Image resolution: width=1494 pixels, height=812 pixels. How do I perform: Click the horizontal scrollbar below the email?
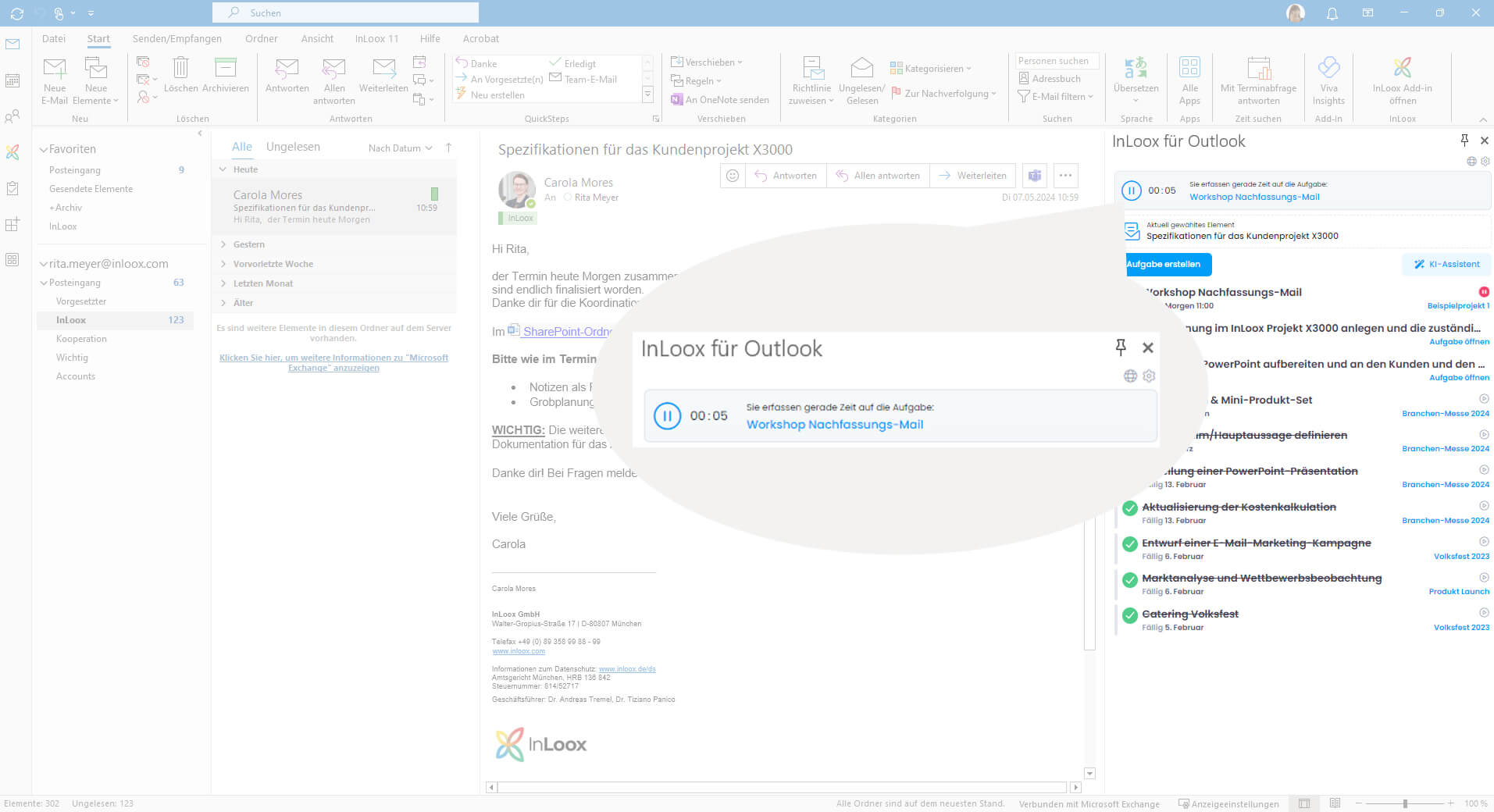(x=783, y=787)
